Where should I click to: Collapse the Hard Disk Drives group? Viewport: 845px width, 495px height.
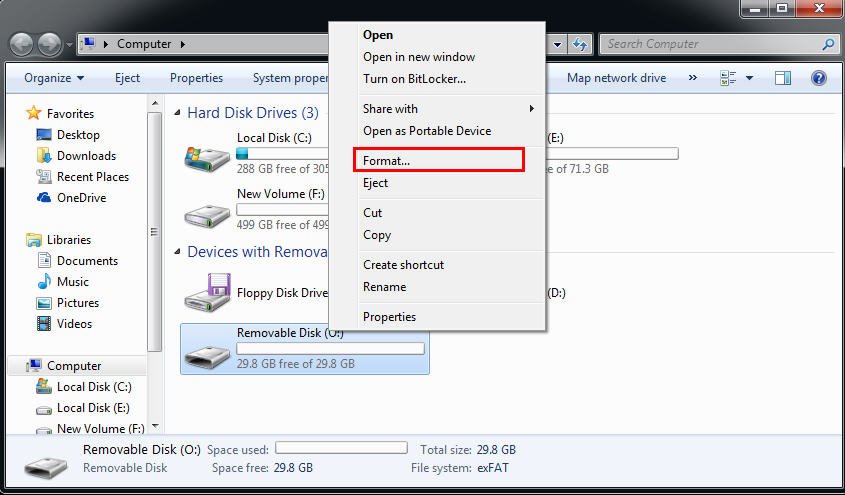[177, 113]
